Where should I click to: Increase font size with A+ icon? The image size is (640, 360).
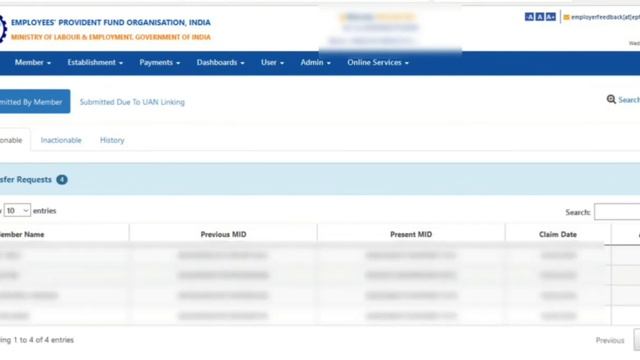tap(551, 17)
